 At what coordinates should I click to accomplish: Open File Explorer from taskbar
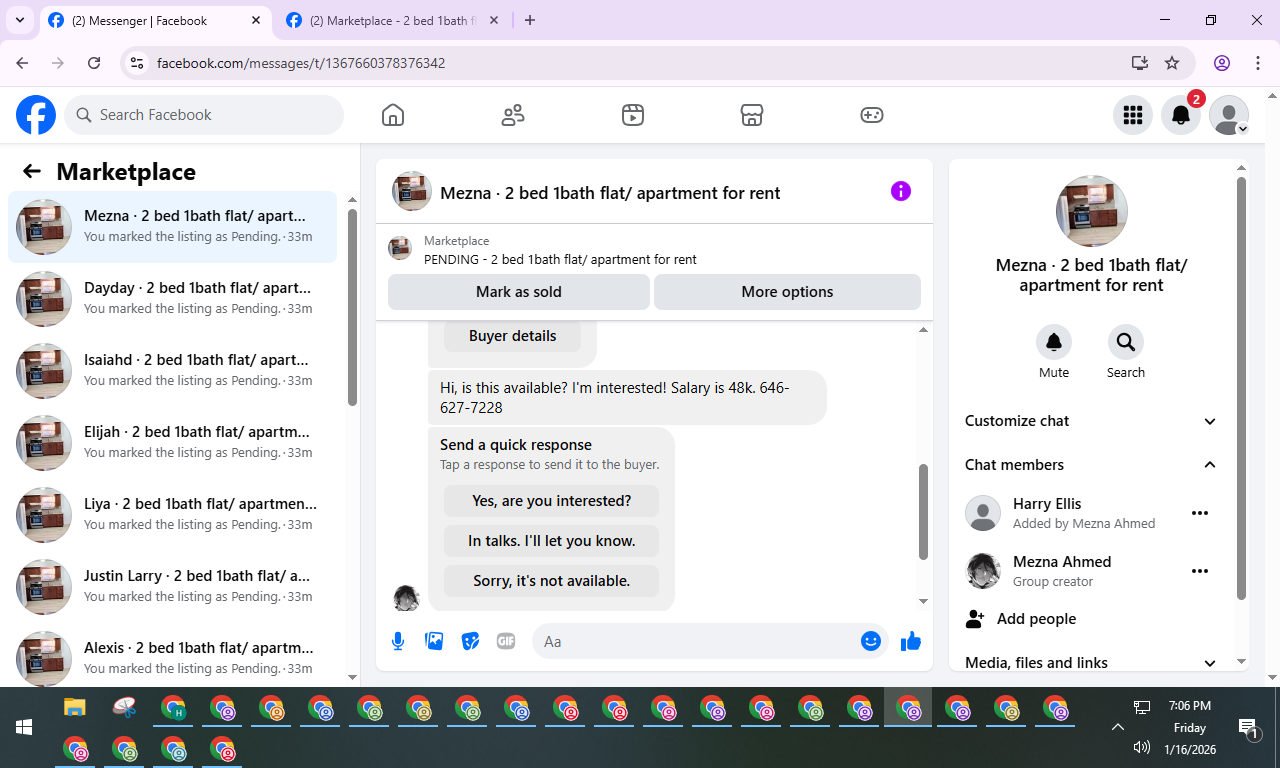[75, 708]
